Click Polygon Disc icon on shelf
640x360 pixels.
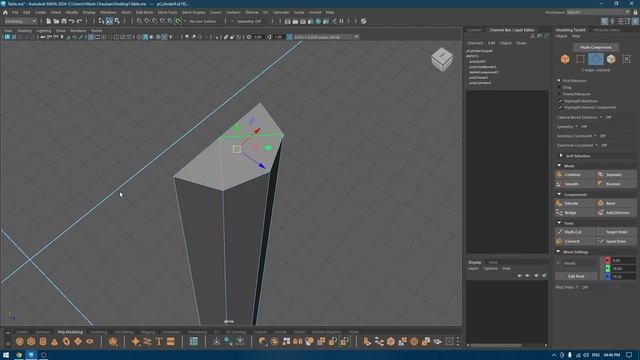point(90,341)
